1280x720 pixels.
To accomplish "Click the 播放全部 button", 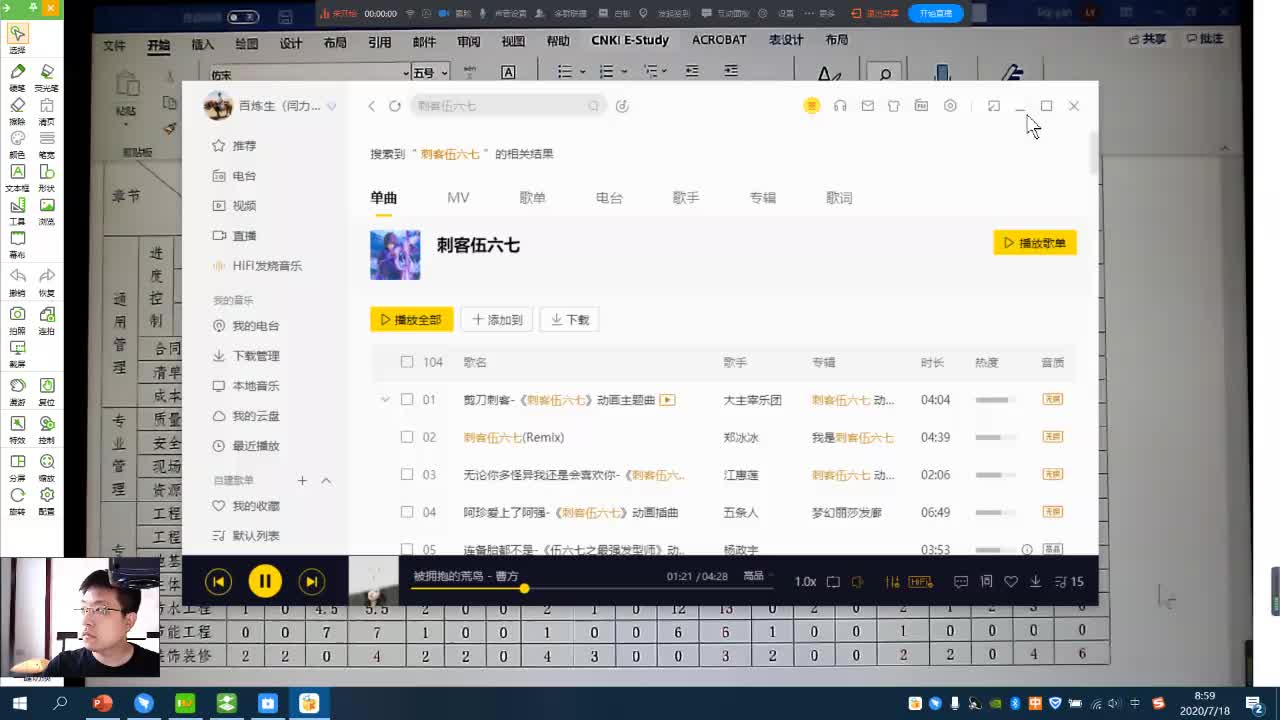I will point(412,320).
